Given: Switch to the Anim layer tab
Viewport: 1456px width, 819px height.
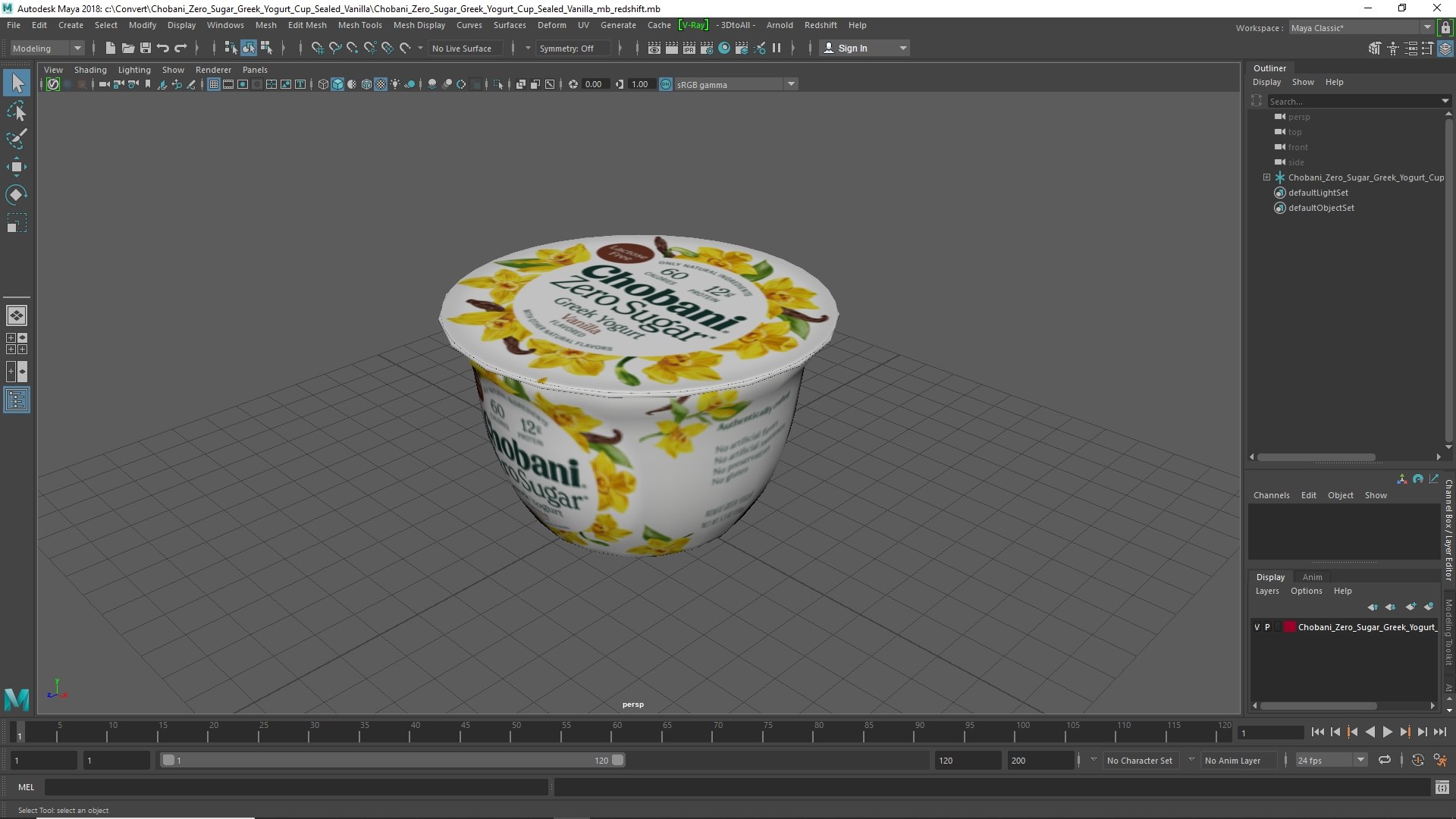Looking at the screenshot, I should point(1312,577).
